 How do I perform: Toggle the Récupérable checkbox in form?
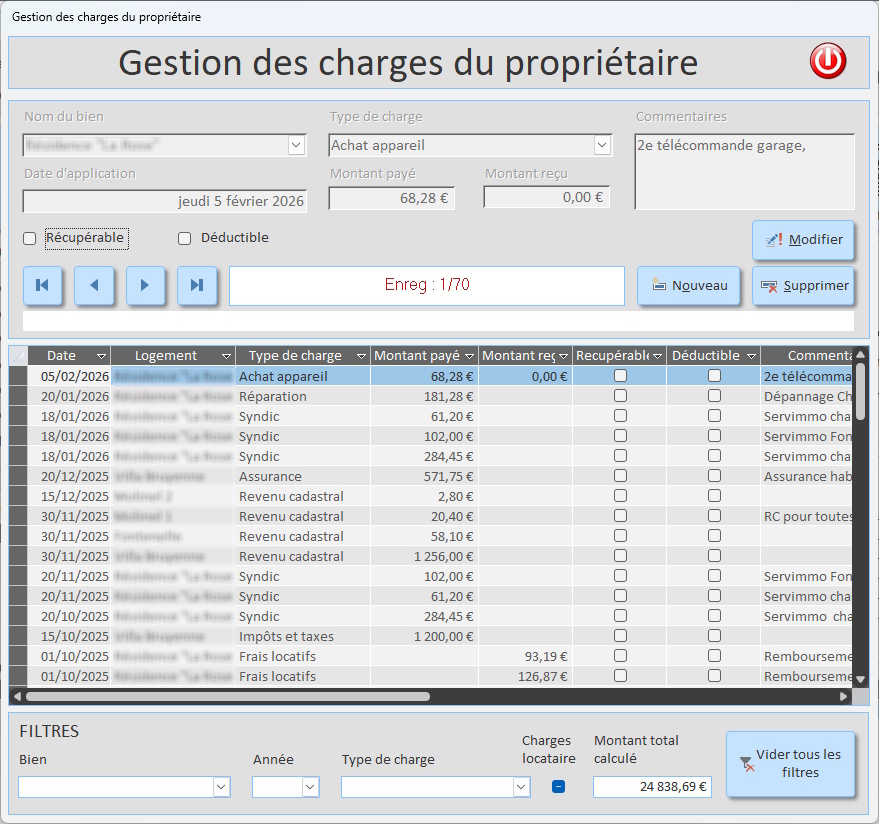pos(30,239)
